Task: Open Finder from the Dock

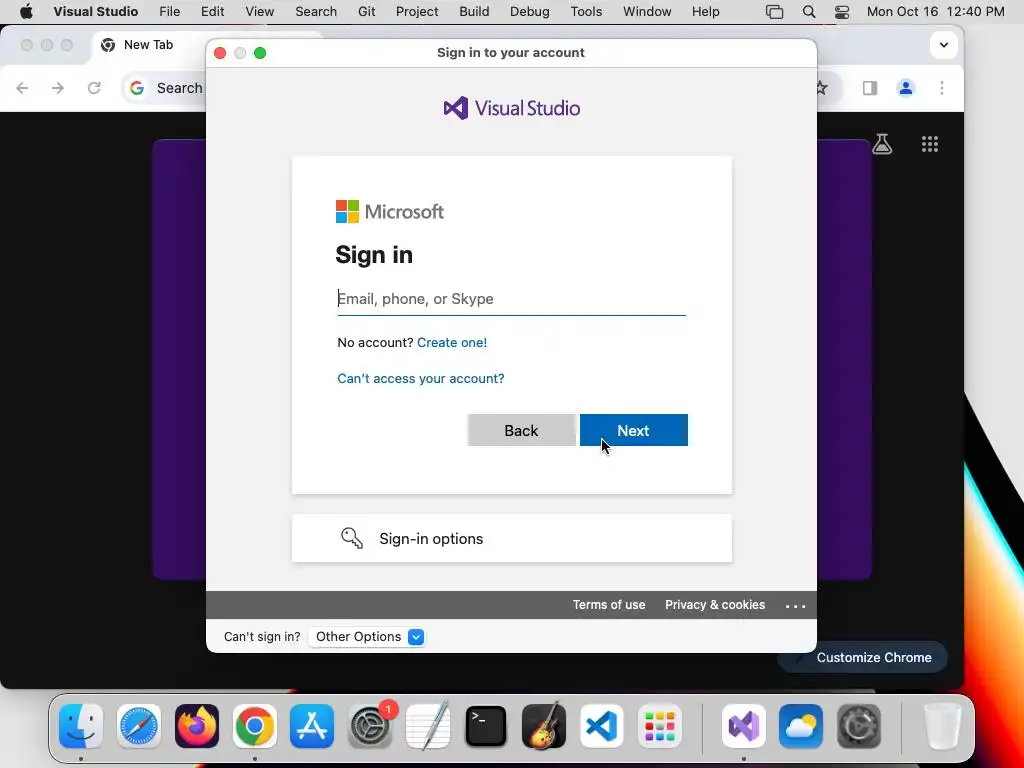Action: (81, 726)
